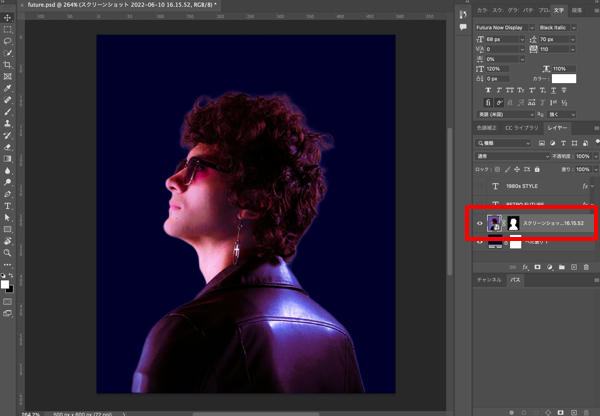Delete layer with trash icon
Viewport: 600px width, 416px height.
(586, 267)
